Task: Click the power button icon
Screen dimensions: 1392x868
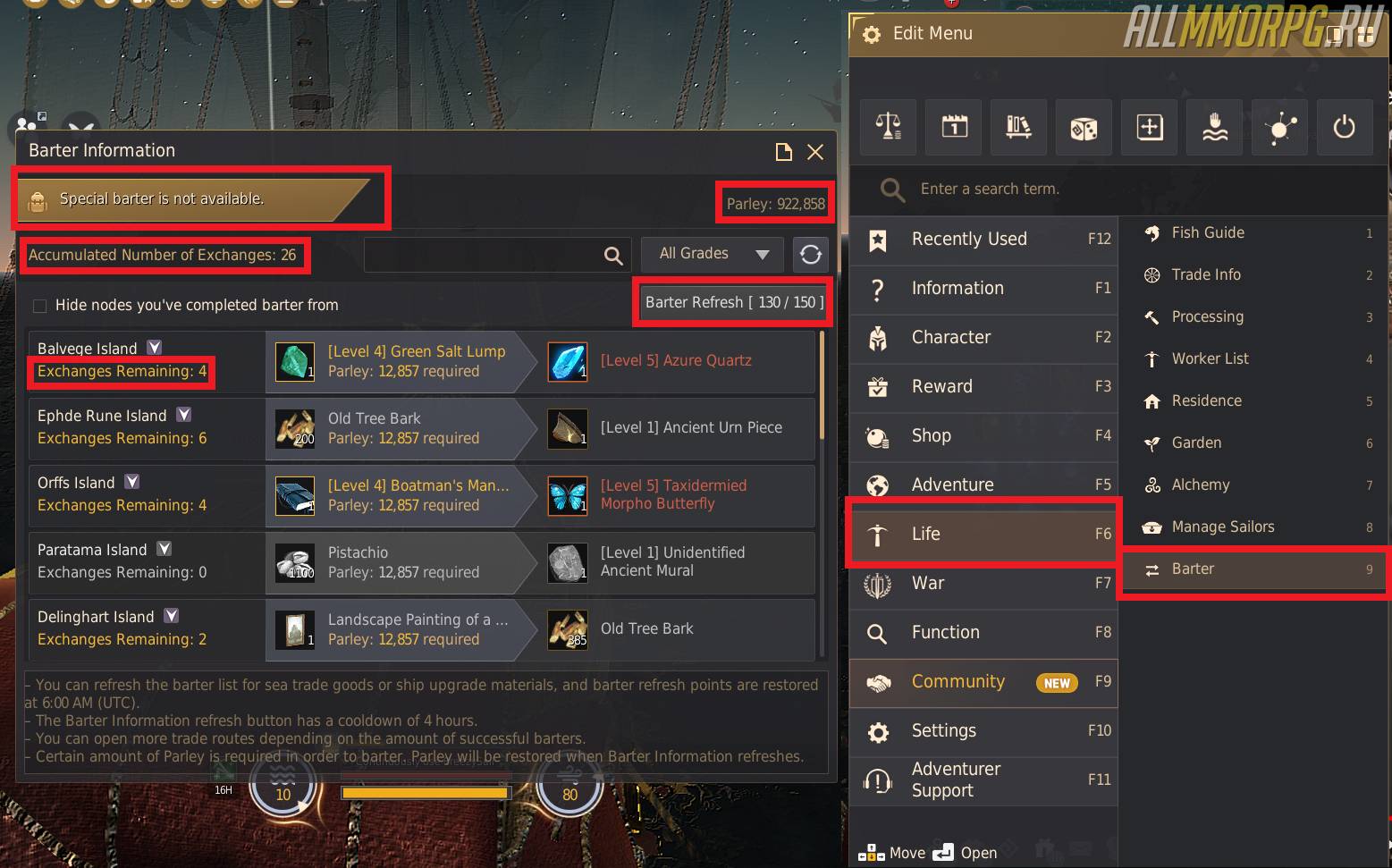Action: coord(1344,127)
